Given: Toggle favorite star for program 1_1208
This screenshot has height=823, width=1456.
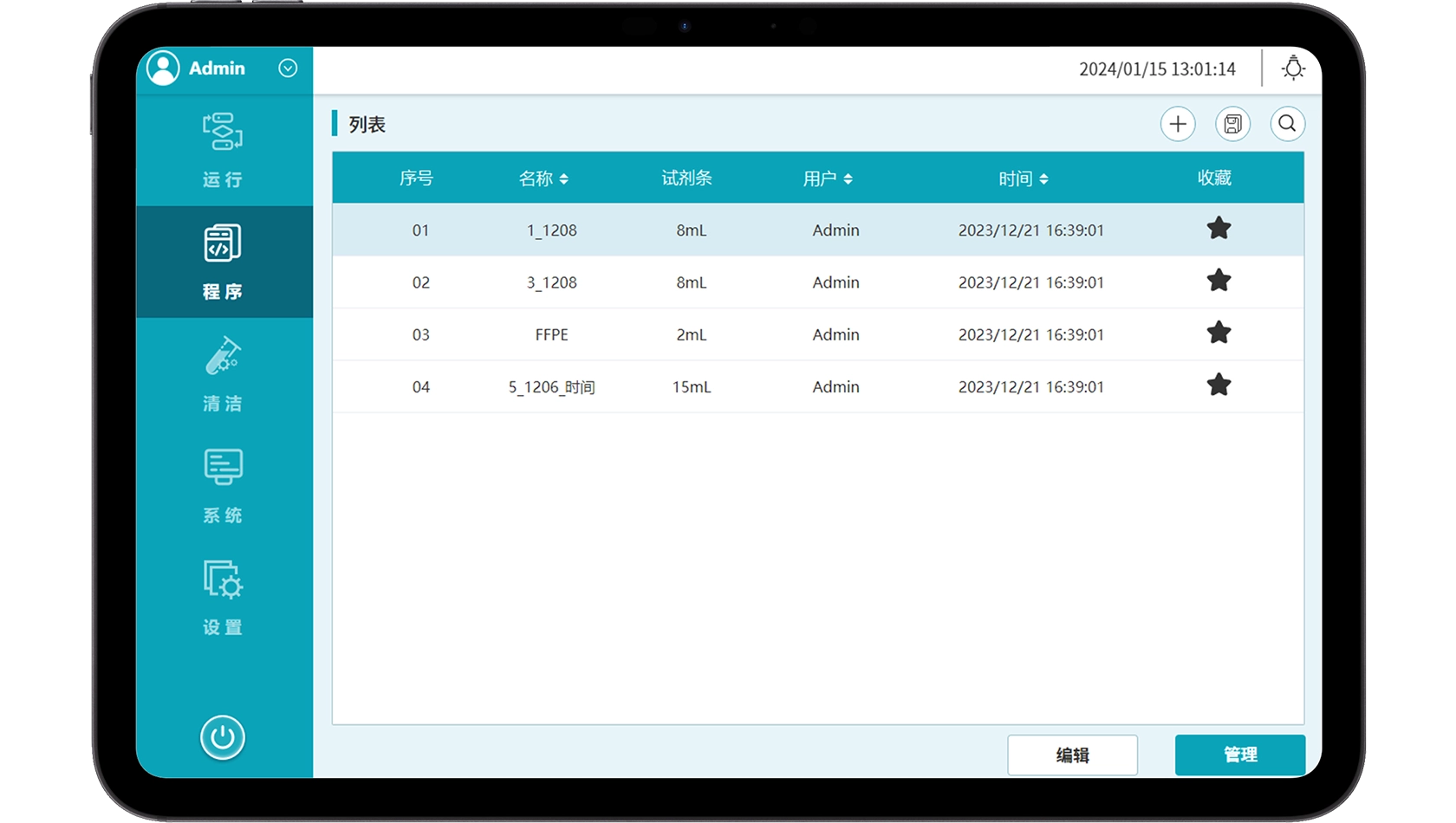Looking at the screenshot, I should click(x=1219, y=229).
